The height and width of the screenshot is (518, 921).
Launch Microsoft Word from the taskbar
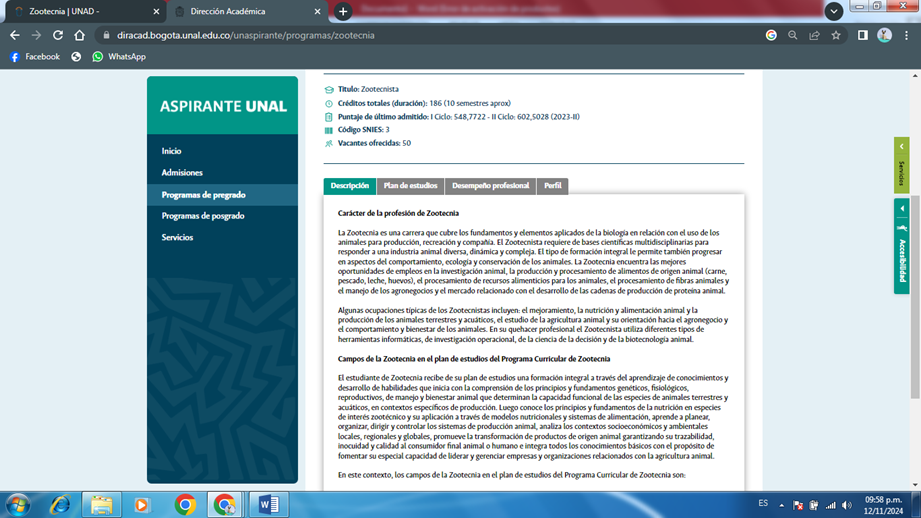point(268,505)
